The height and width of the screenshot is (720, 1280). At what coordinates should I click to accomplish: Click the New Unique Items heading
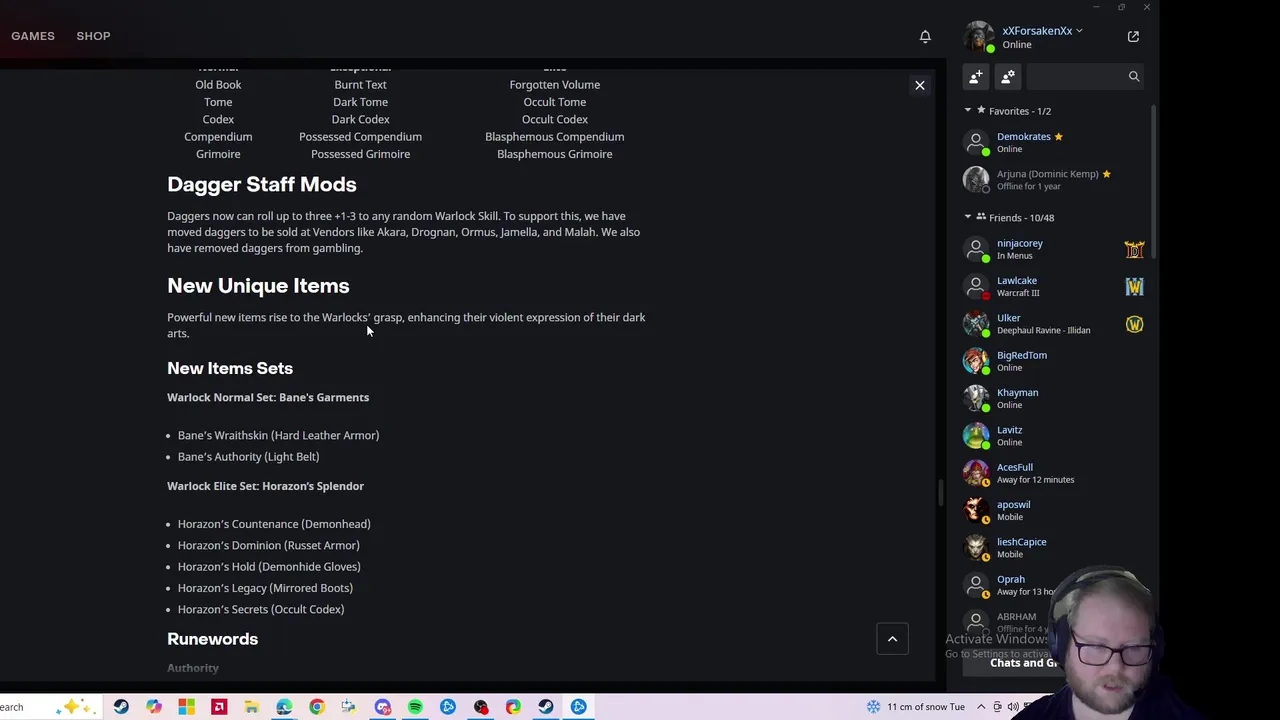[x=258, y=286]
